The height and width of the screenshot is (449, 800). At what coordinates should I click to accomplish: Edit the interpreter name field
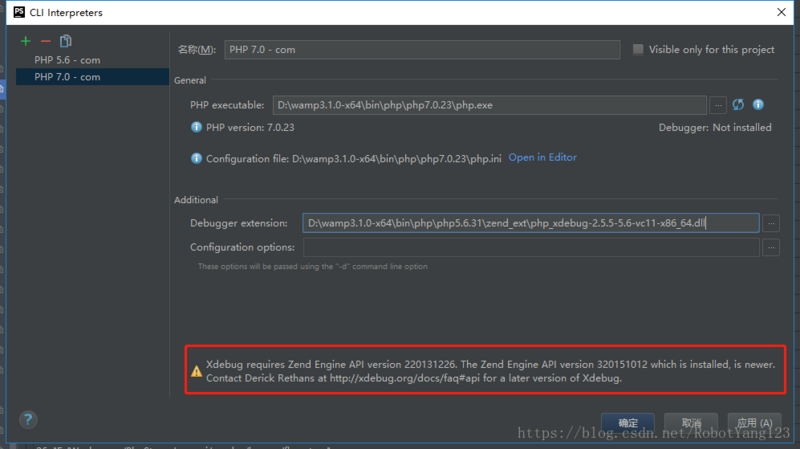pos(422,49)
